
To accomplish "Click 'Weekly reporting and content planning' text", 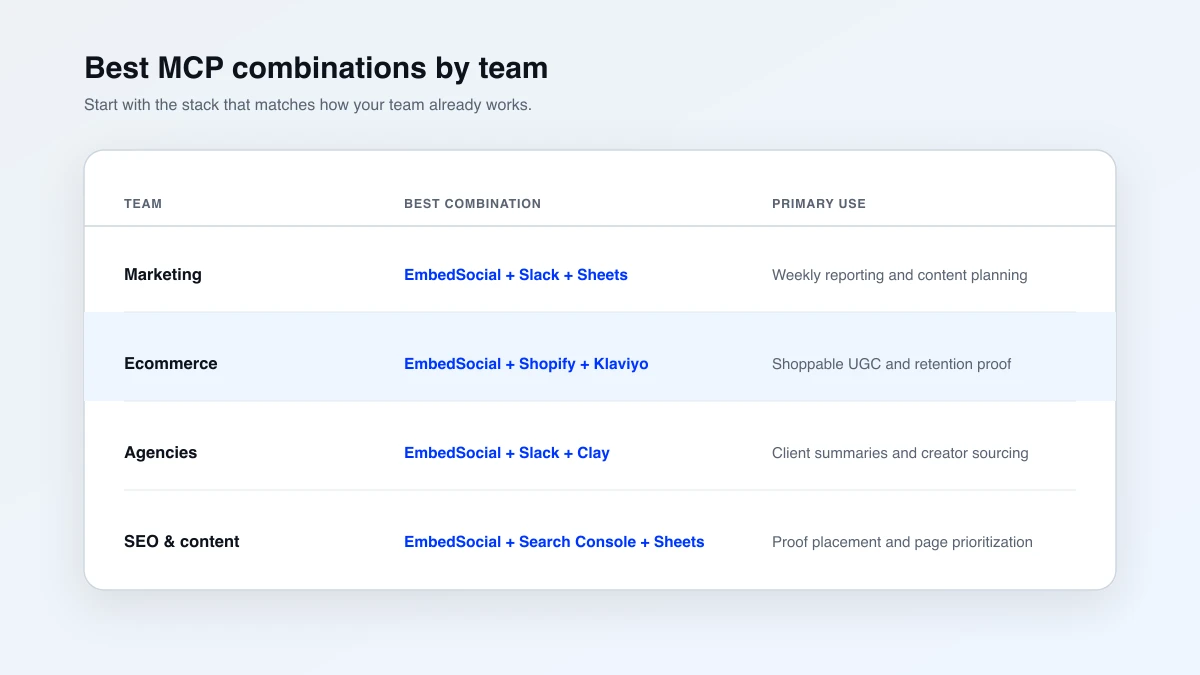I will (x=900, y=275).
